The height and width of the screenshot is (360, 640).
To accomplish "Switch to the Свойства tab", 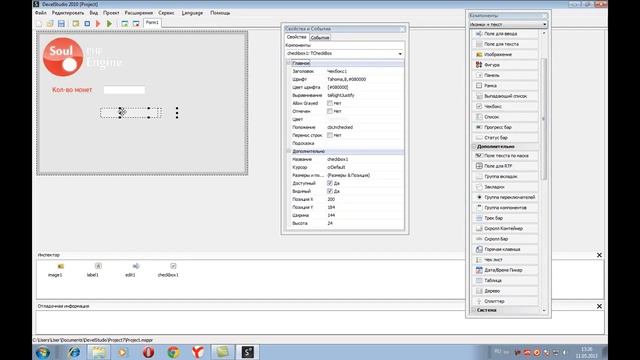I will 296,37.
